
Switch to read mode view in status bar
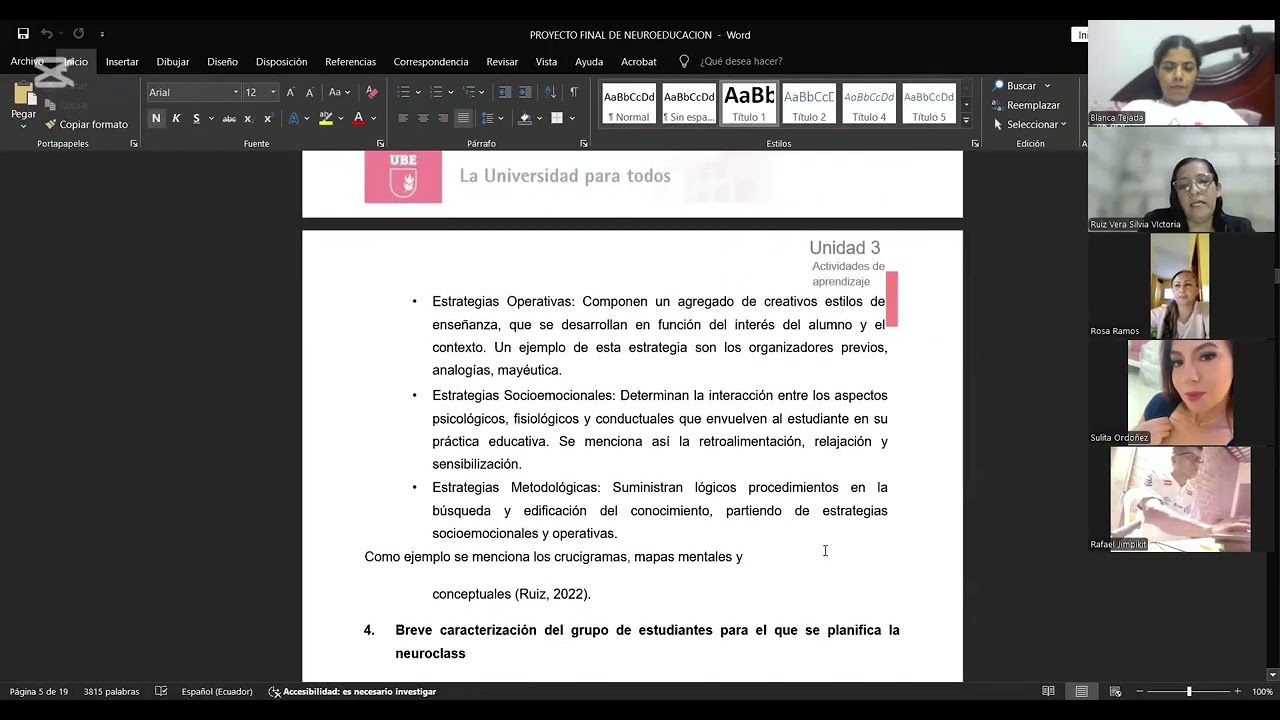(1048, 691)
